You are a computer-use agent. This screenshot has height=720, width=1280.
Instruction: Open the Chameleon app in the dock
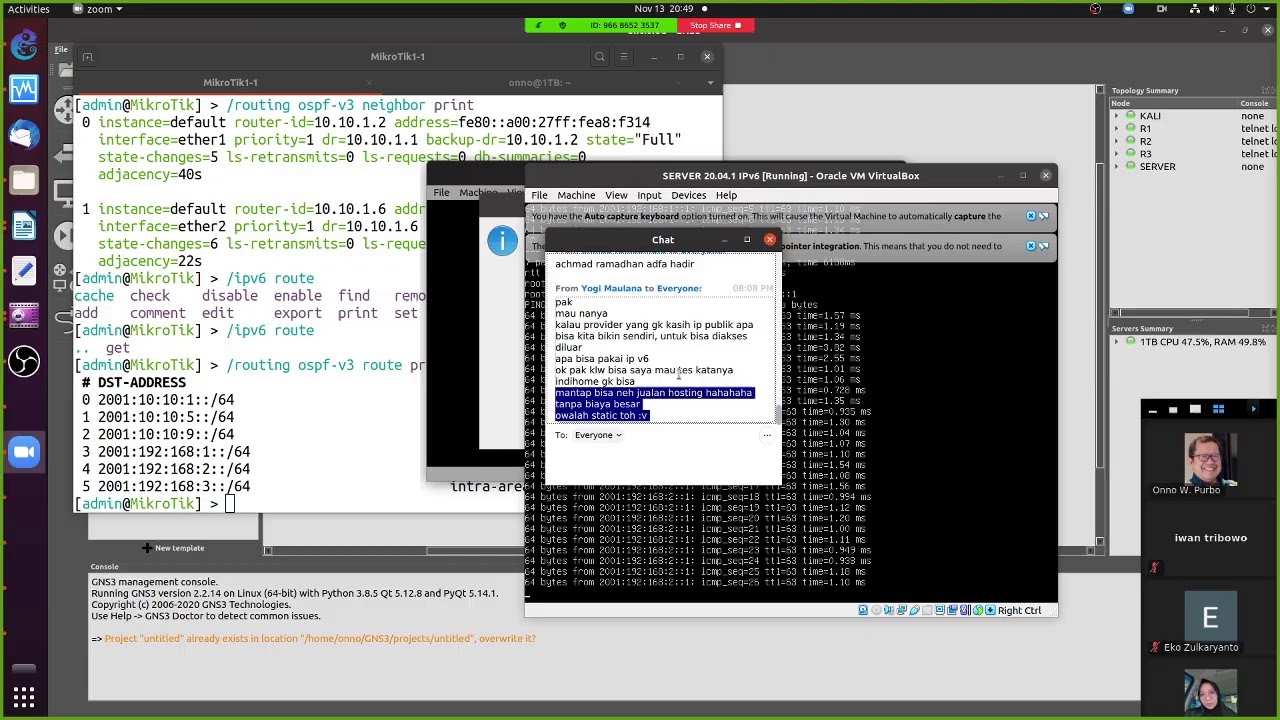24,44
